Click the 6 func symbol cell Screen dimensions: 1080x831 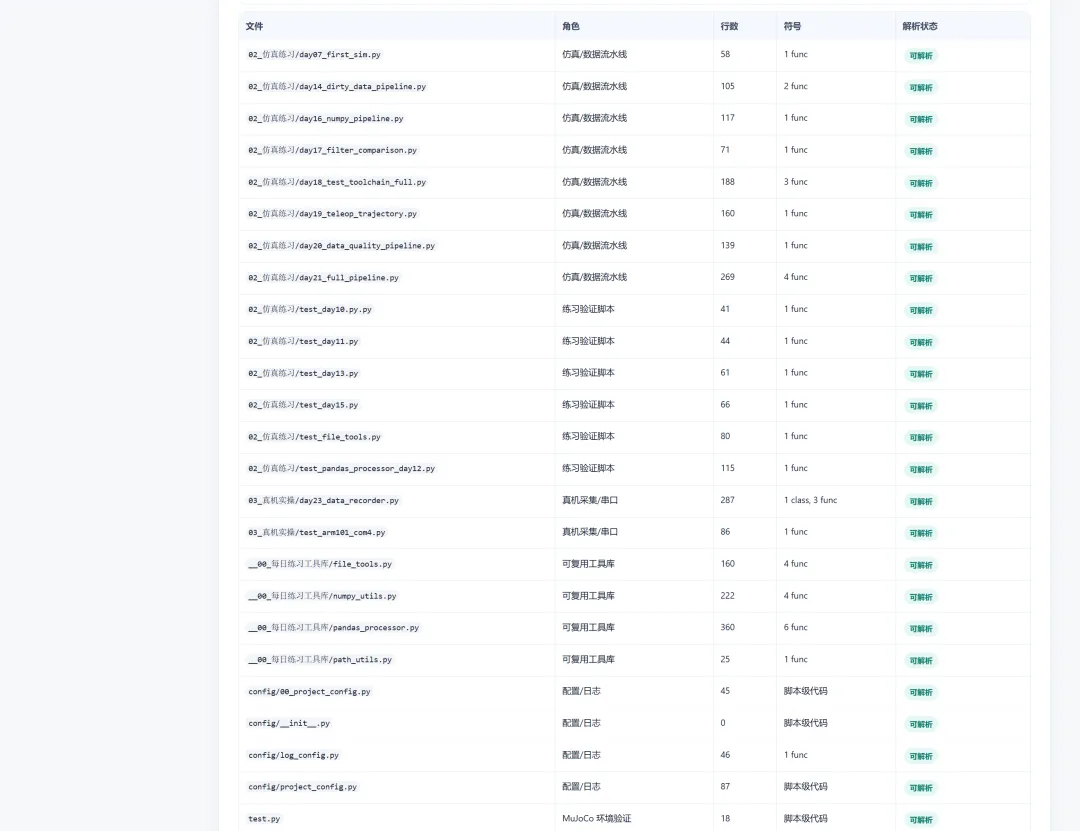[x=795, y=627]
